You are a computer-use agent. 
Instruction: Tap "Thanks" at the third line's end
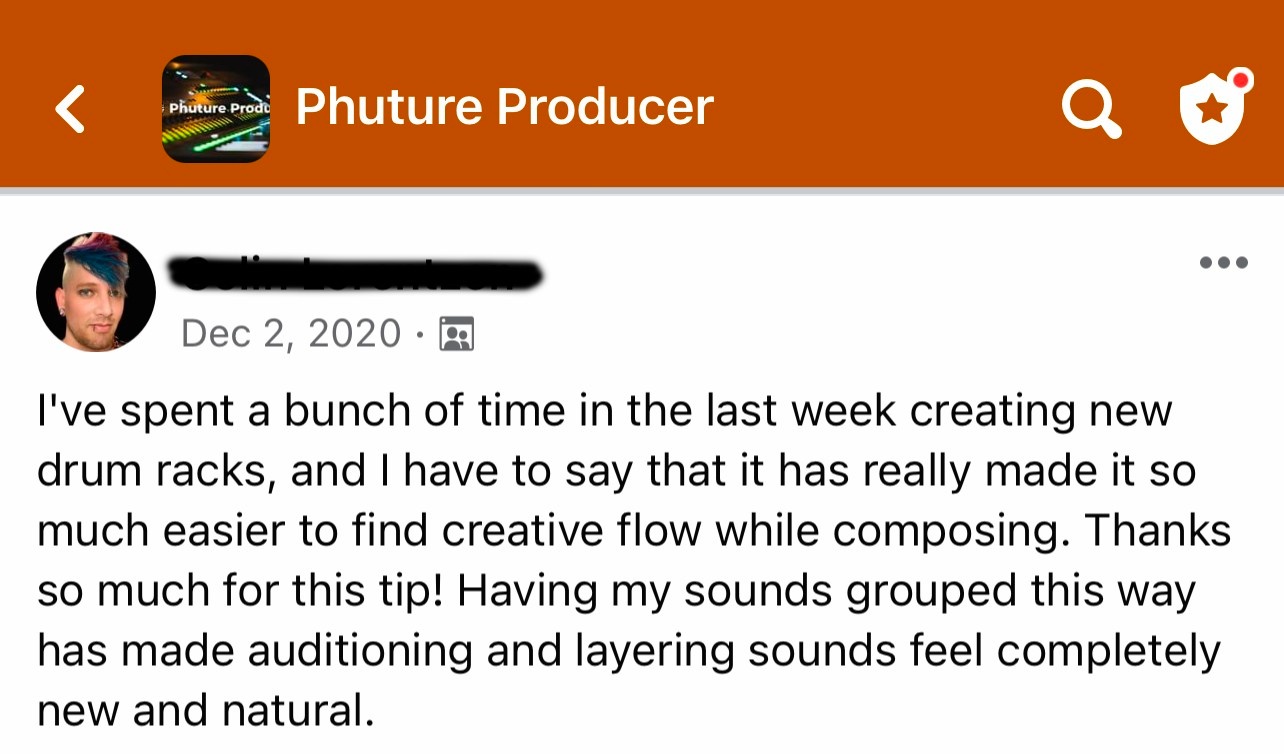click(x=1158, y=531)
